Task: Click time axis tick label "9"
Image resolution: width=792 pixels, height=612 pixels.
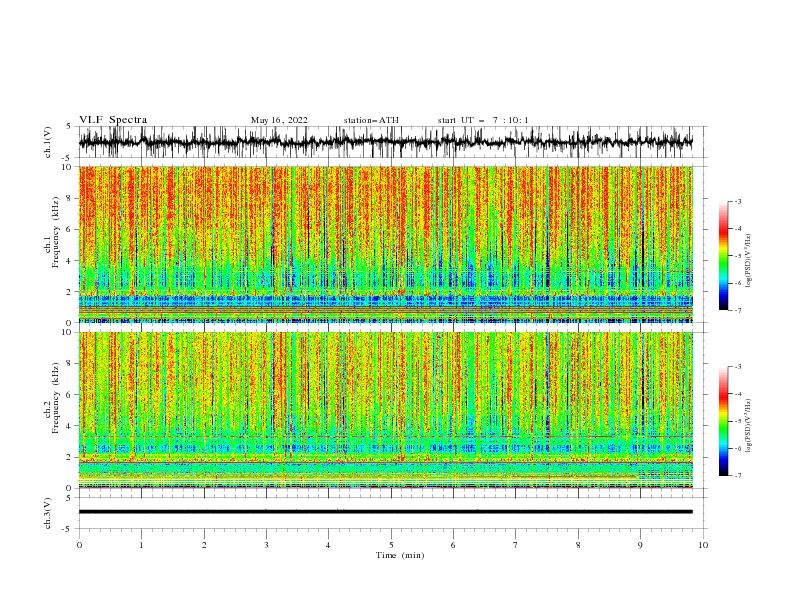Action: coord(640,545)
